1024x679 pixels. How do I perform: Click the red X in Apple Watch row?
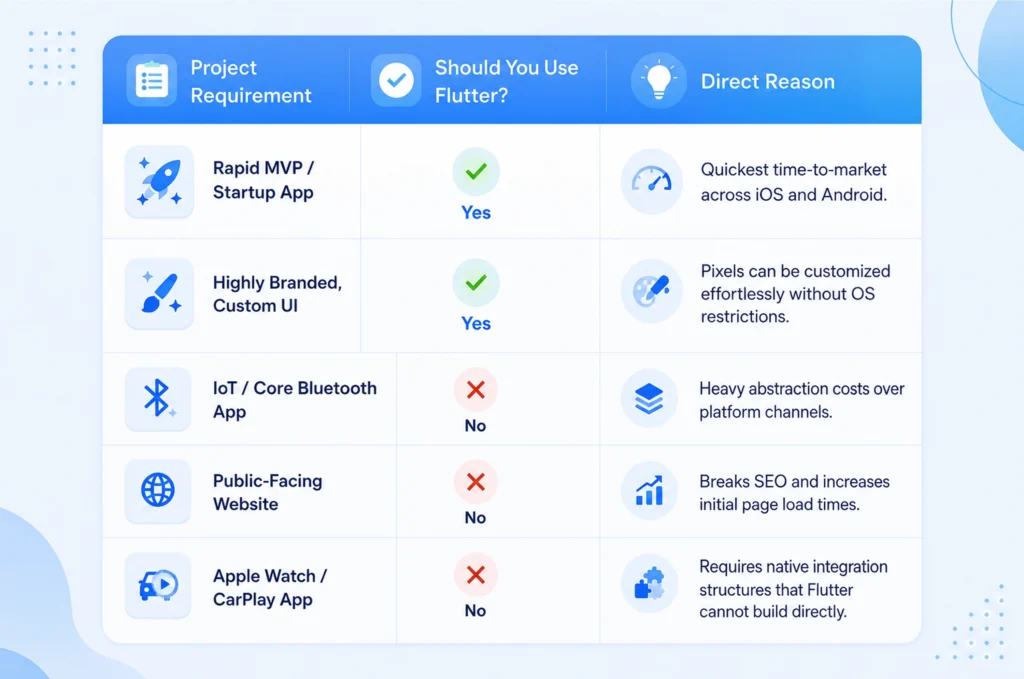(x=475, y=575)
